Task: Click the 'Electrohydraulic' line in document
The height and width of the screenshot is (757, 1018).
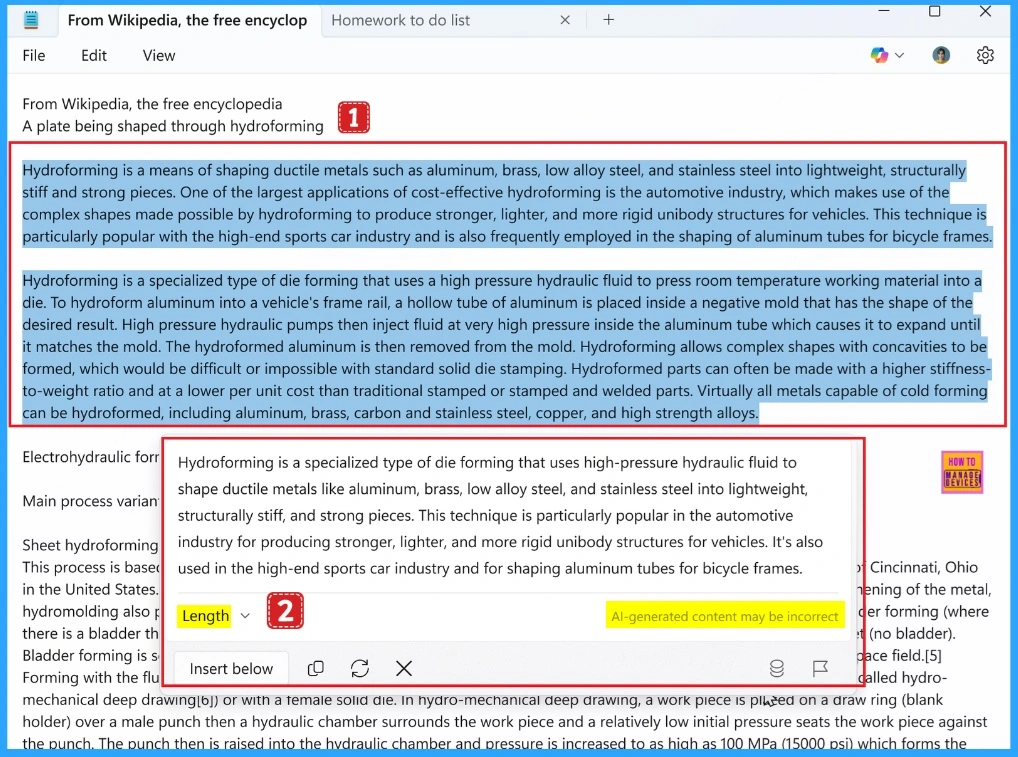Action: [x=90, y=457]
